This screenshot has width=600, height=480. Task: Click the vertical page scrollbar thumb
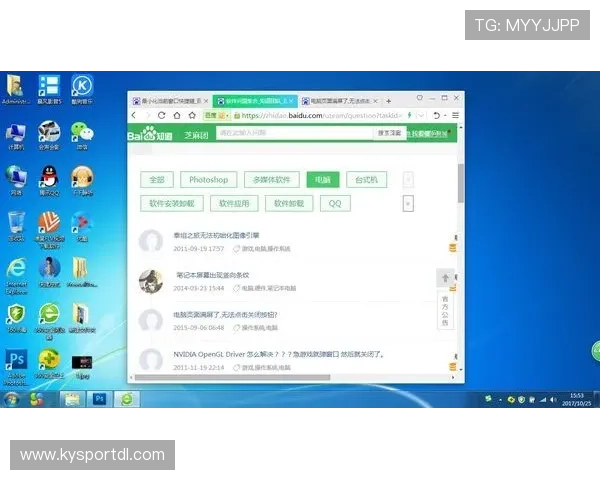click(461, 183)
